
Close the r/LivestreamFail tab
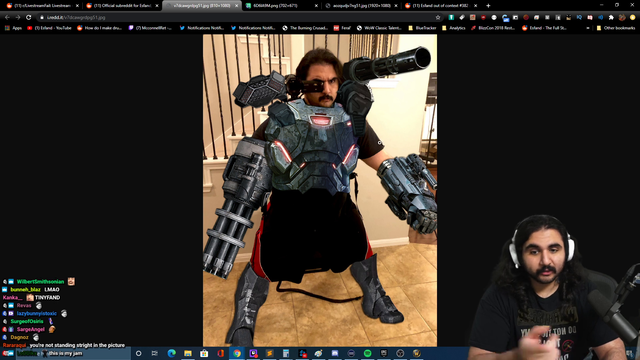(x=77, y=6)
